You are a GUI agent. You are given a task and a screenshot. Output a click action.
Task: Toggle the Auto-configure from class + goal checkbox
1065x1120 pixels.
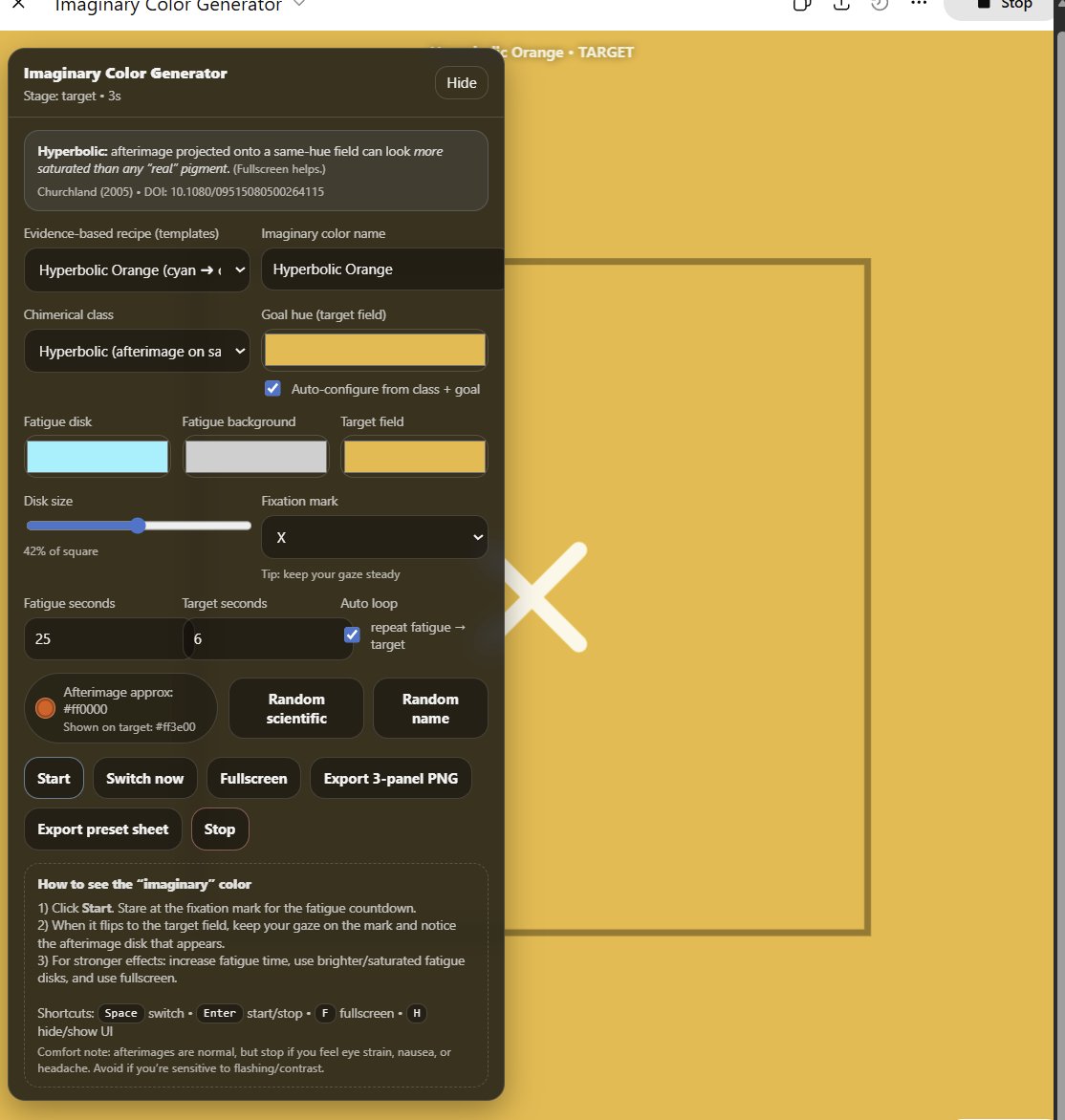coord(273,389)
